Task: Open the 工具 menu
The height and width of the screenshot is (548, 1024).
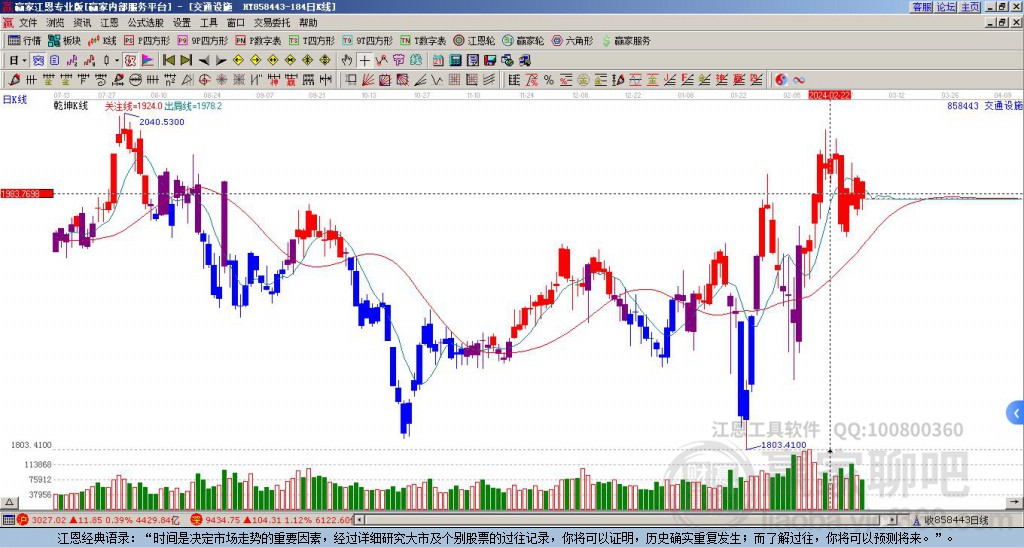Action: (208, 23)
